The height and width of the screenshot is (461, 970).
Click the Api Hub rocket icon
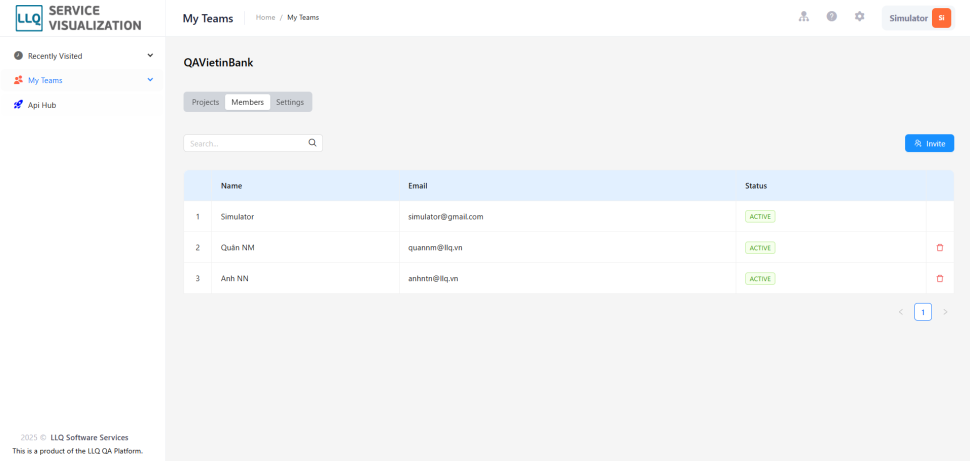(18, 105)
